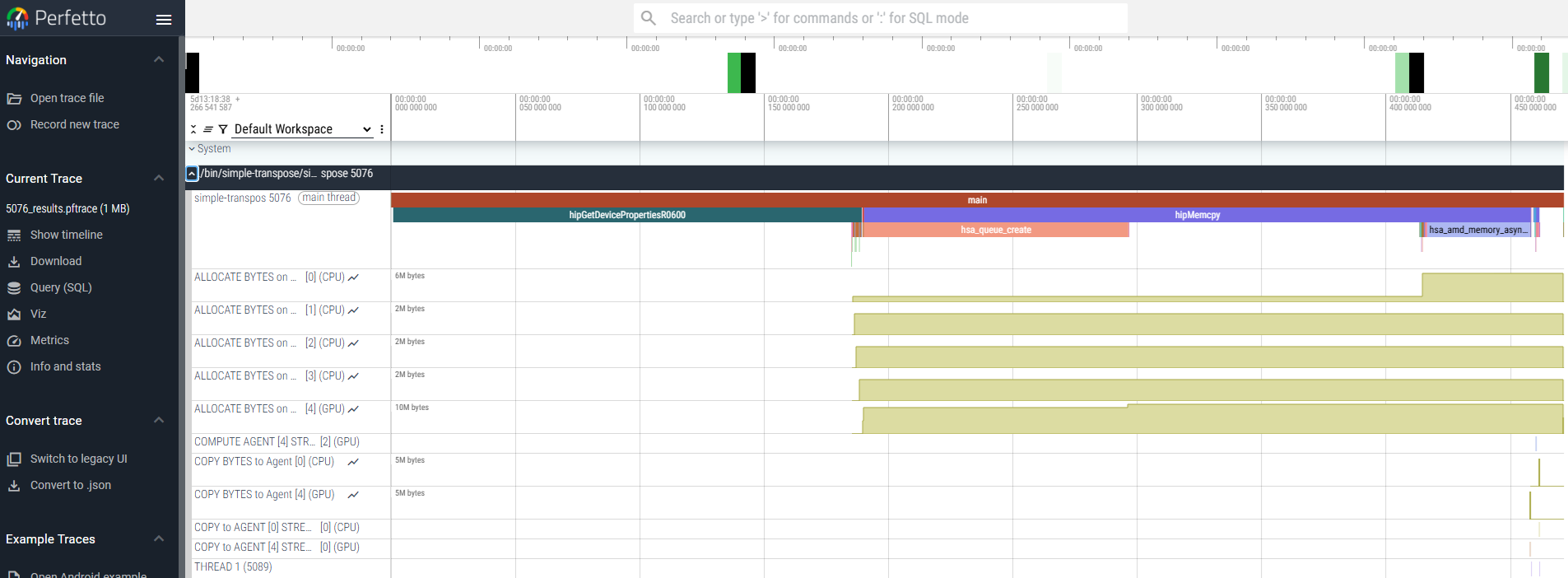Click the Download icon in sidebar
The height and width of the screenshot is (578, 1568).
14,262
